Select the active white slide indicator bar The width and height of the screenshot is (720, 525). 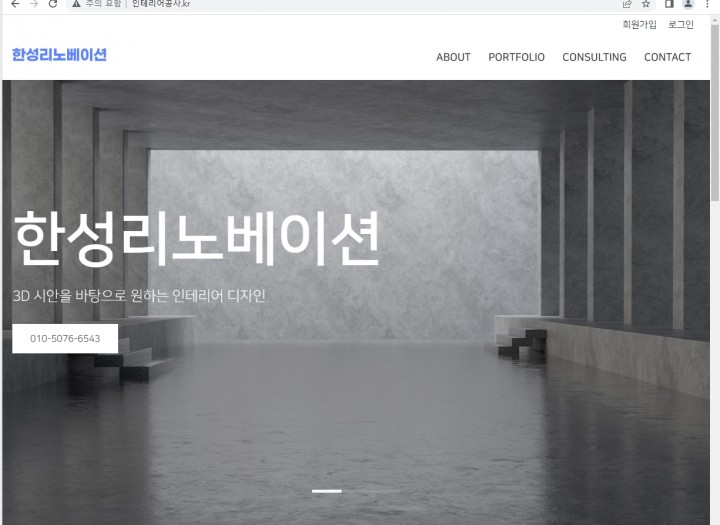click(x=326, y=491)
